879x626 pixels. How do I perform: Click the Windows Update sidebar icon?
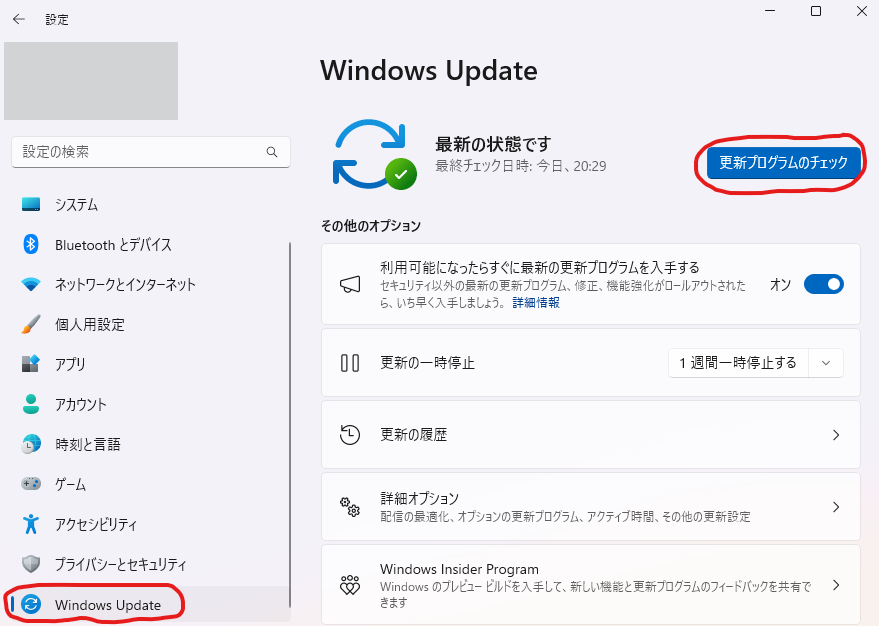click(x=31, y=604)
